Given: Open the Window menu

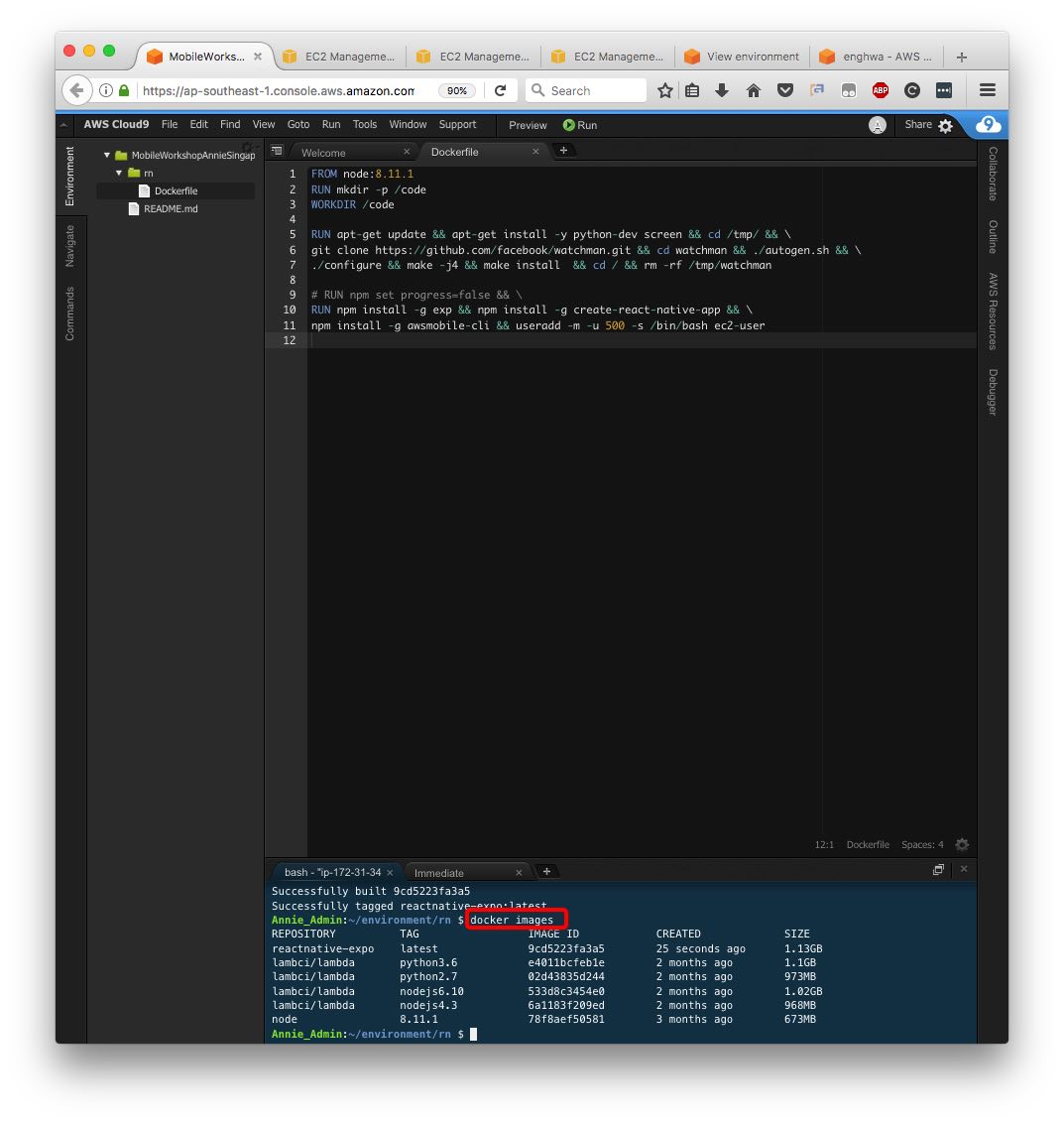Looking at the screenshot, I should click(x=408, y=125).
